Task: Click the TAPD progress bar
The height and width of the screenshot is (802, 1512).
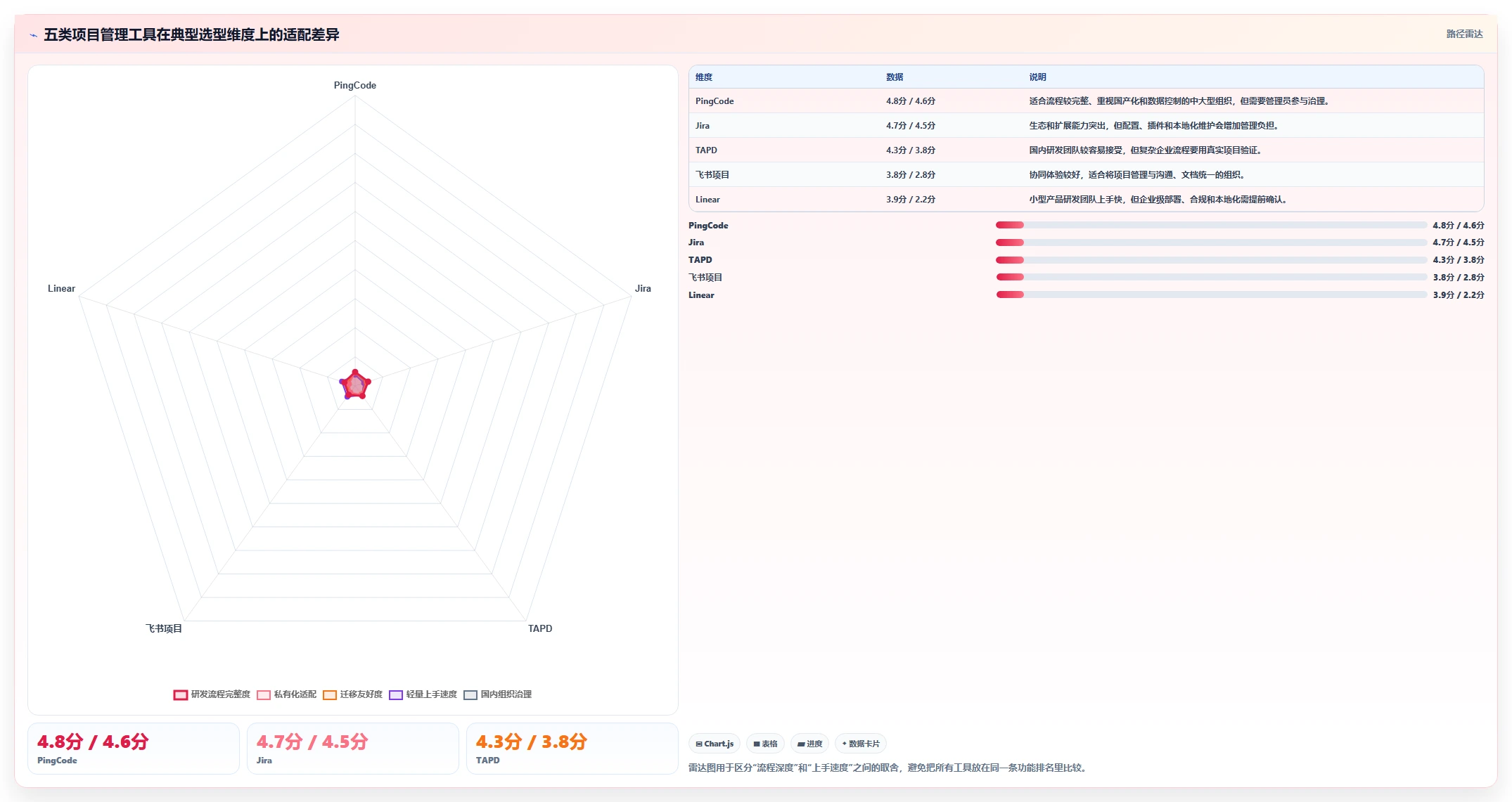Action: point(1211,260)
